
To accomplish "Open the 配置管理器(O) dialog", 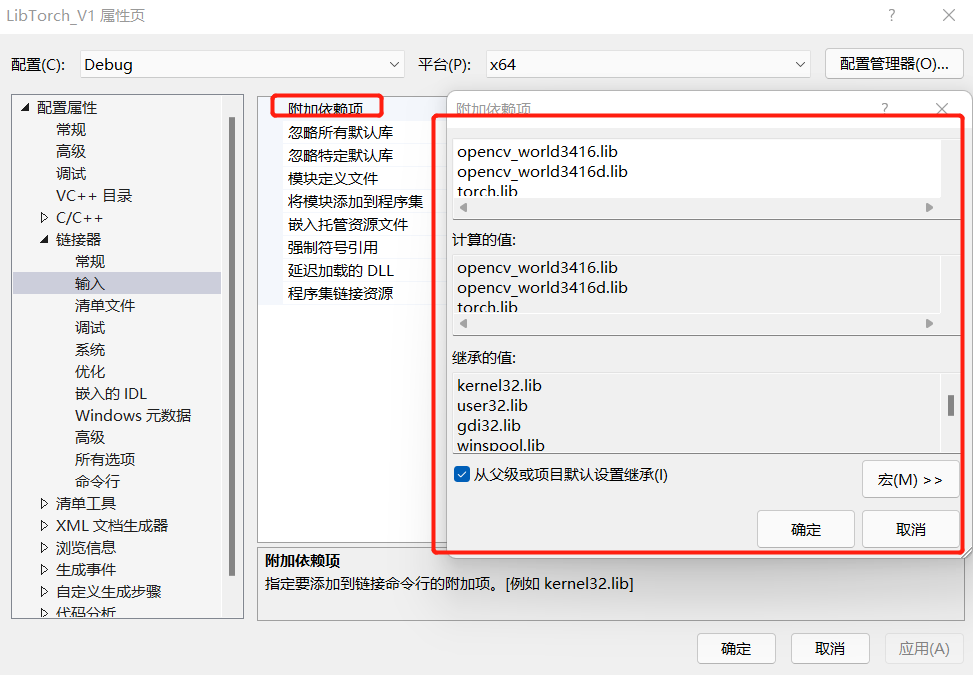I will click(893, 63).
